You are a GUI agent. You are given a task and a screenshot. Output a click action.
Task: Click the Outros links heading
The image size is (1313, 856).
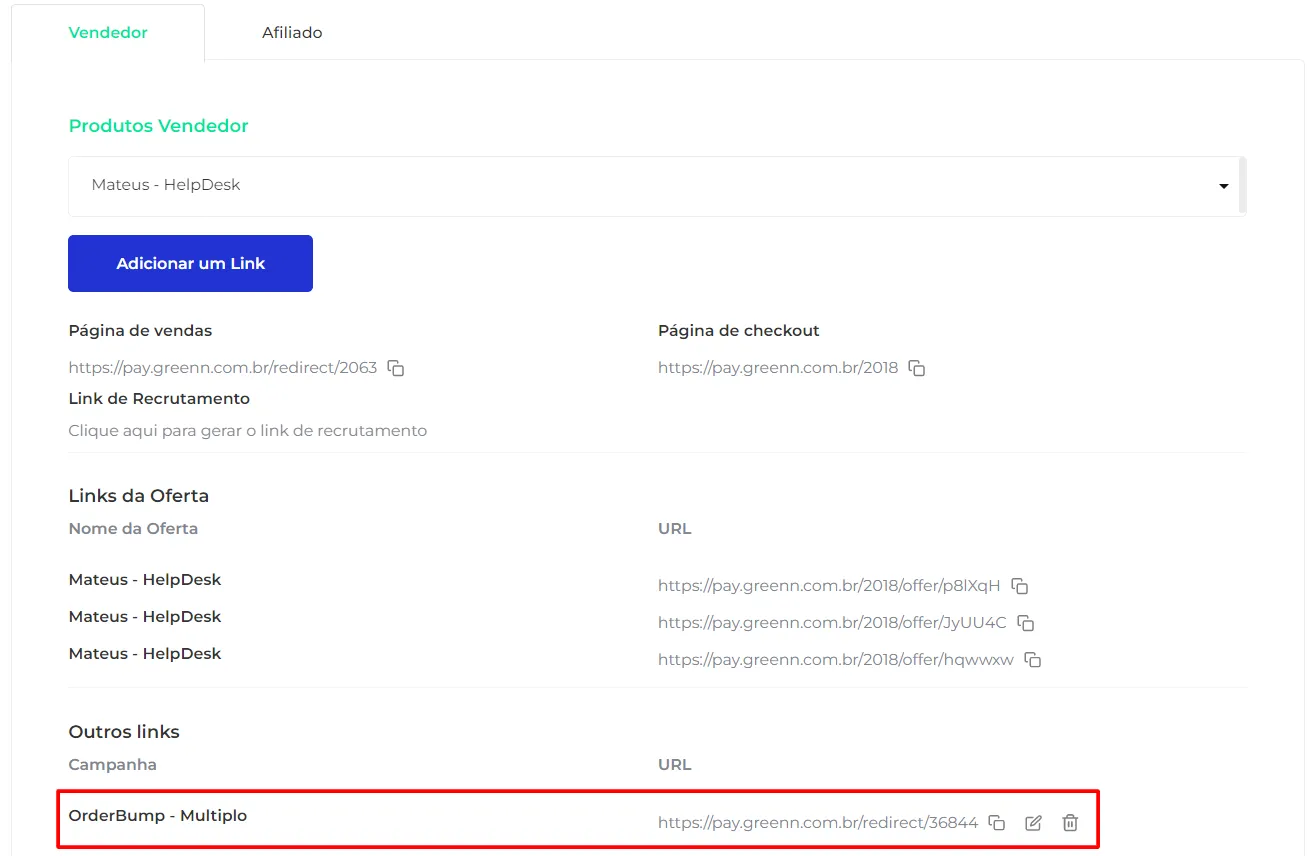[124, 732]
